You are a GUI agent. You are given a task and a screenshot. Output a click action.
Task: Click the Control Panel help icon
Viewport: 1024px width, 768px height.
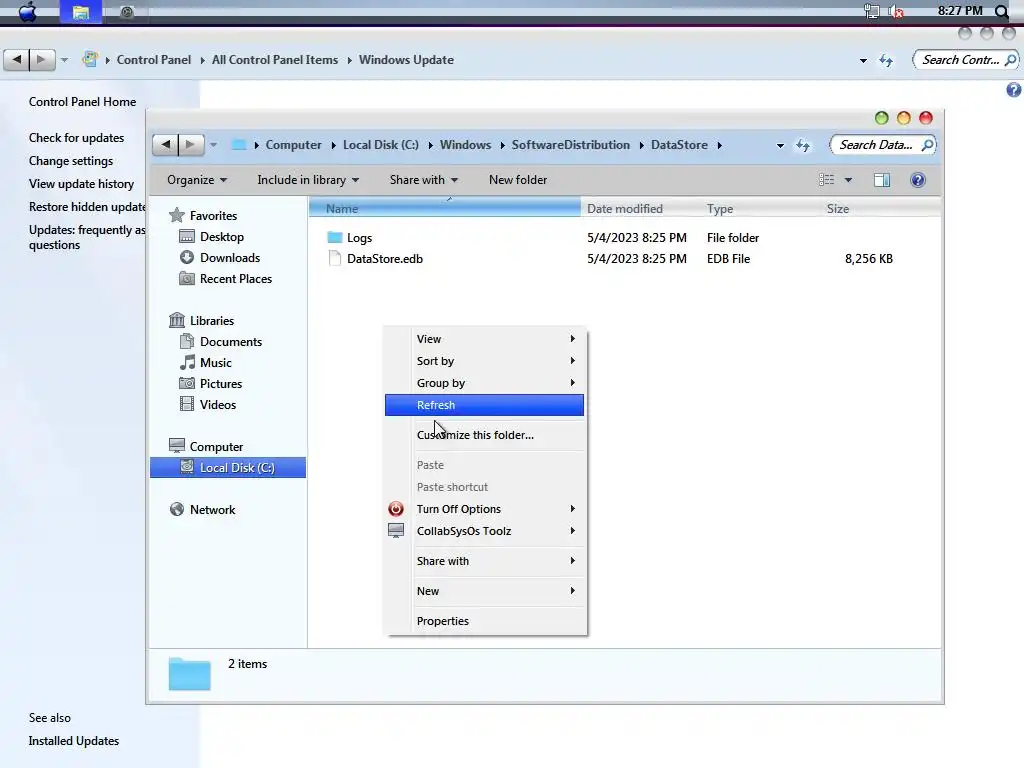click(1014, 90)
